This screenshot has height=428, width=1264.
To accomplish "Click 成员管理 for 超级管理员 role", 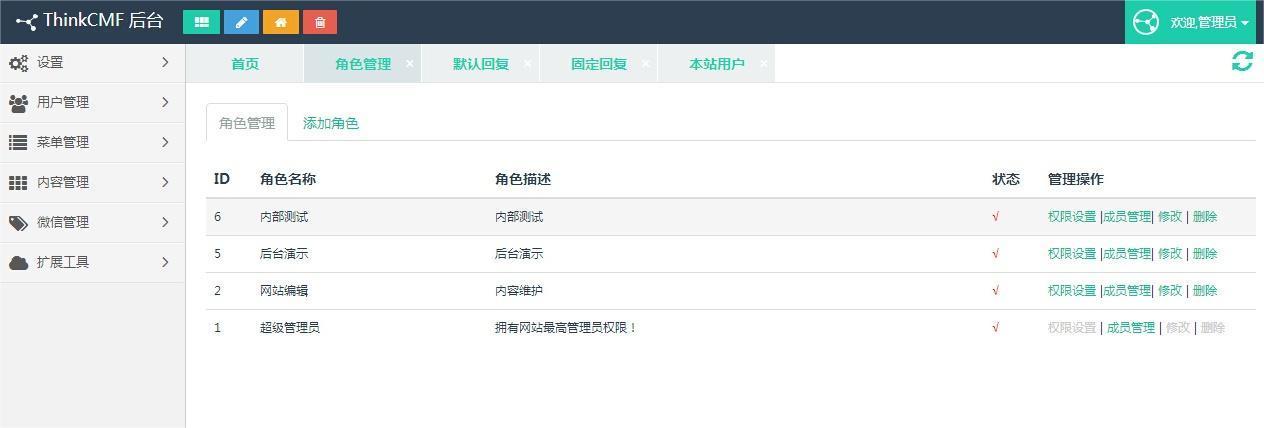I will 1130,328.
